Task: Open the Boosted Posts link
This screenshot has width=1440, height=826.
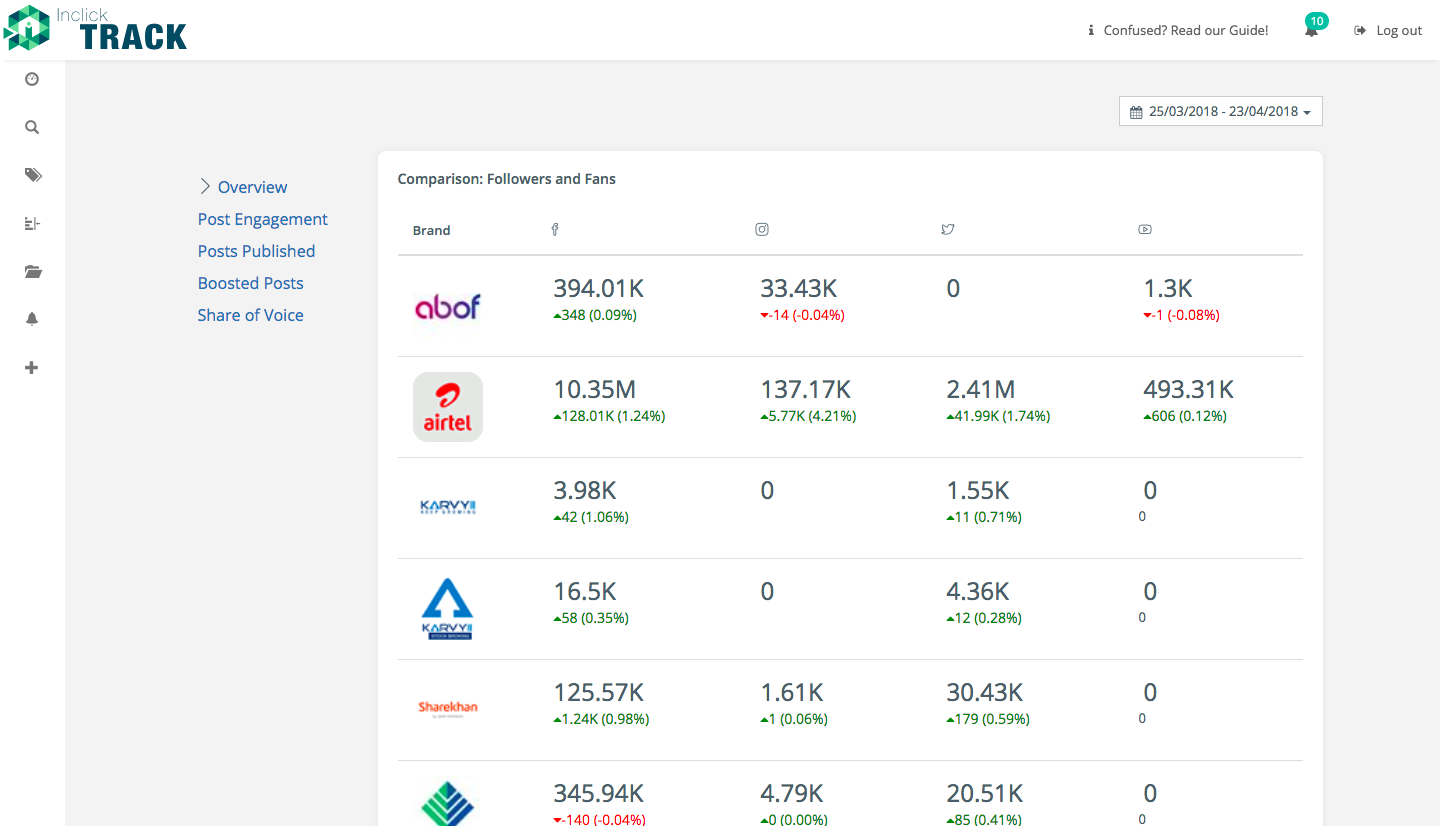Action: pos(251,283)
